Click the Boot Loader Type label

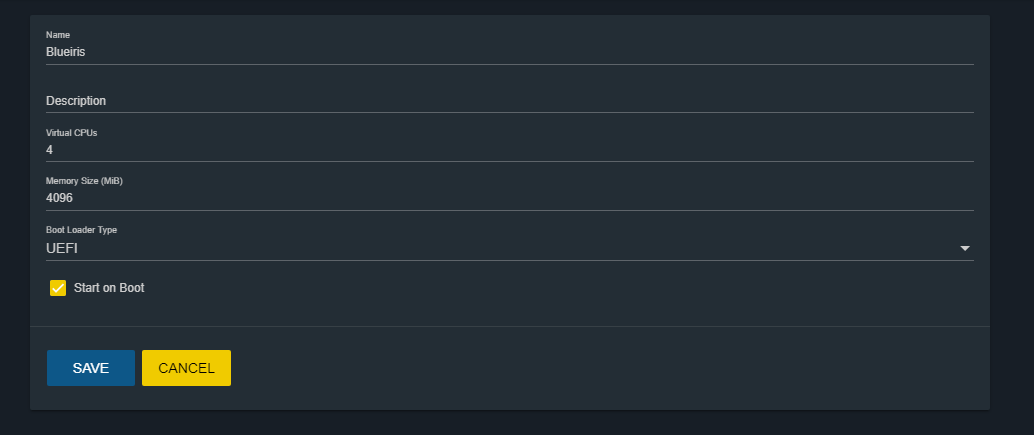81,230
